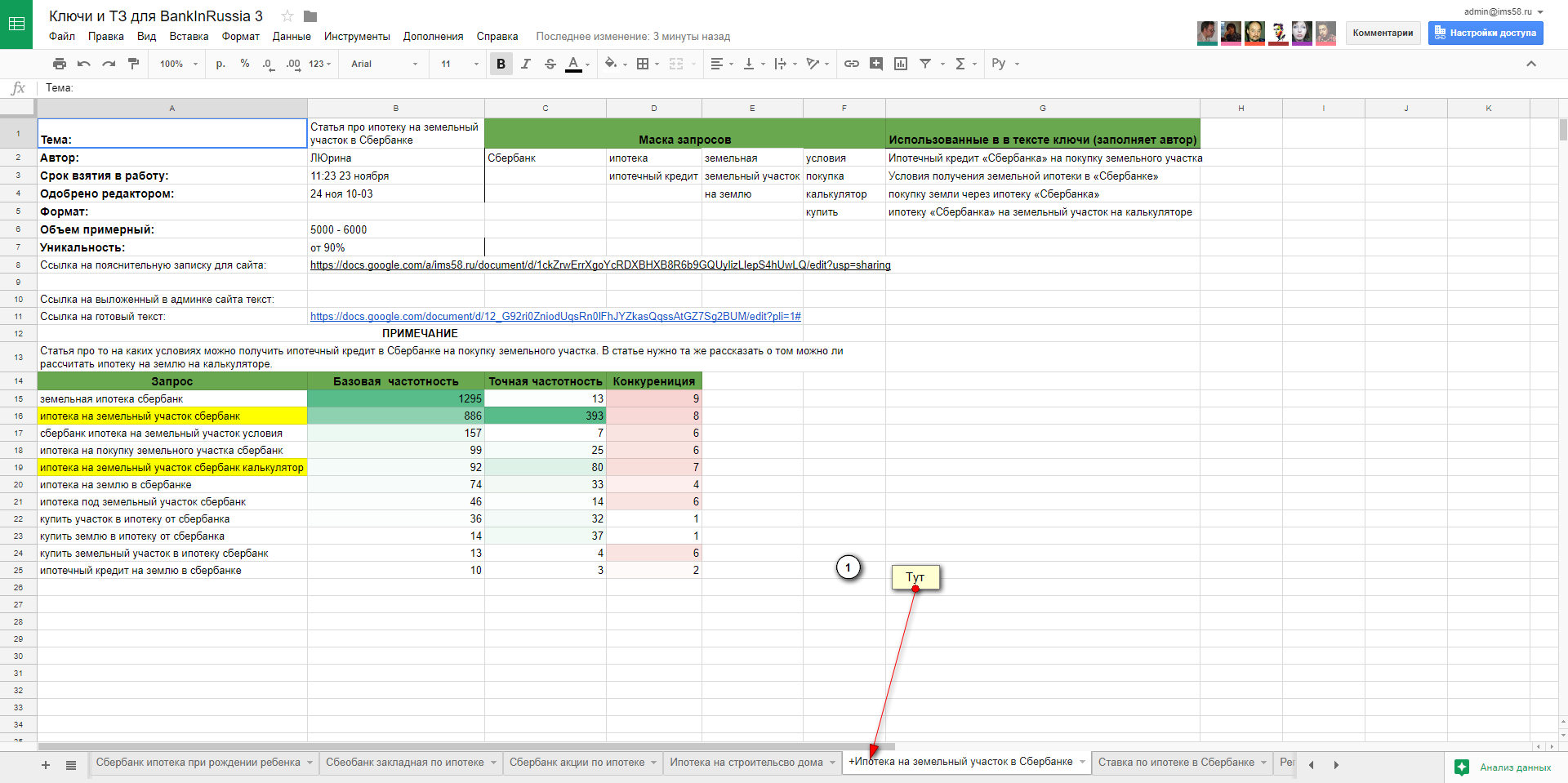Click the Print icon in toolbar
This screenshot has height=783, width=1568.
(59, 64)
